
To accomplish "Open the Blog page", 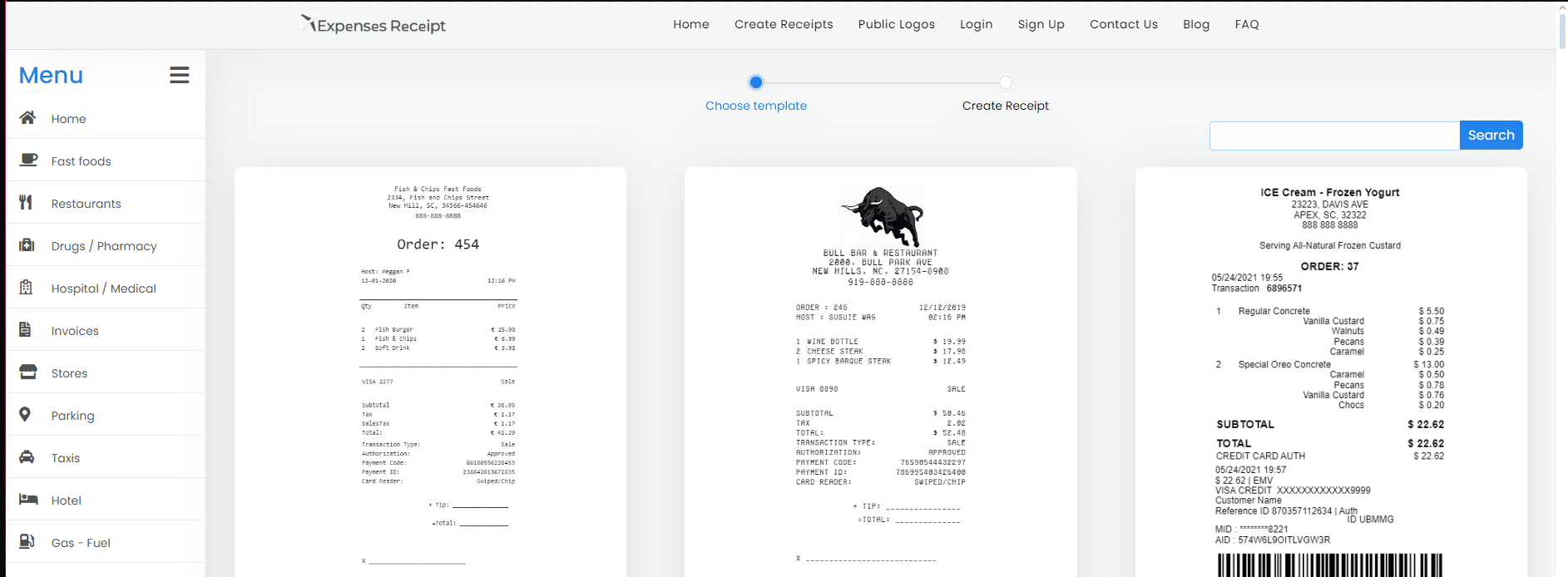I will coord(1196,24).
